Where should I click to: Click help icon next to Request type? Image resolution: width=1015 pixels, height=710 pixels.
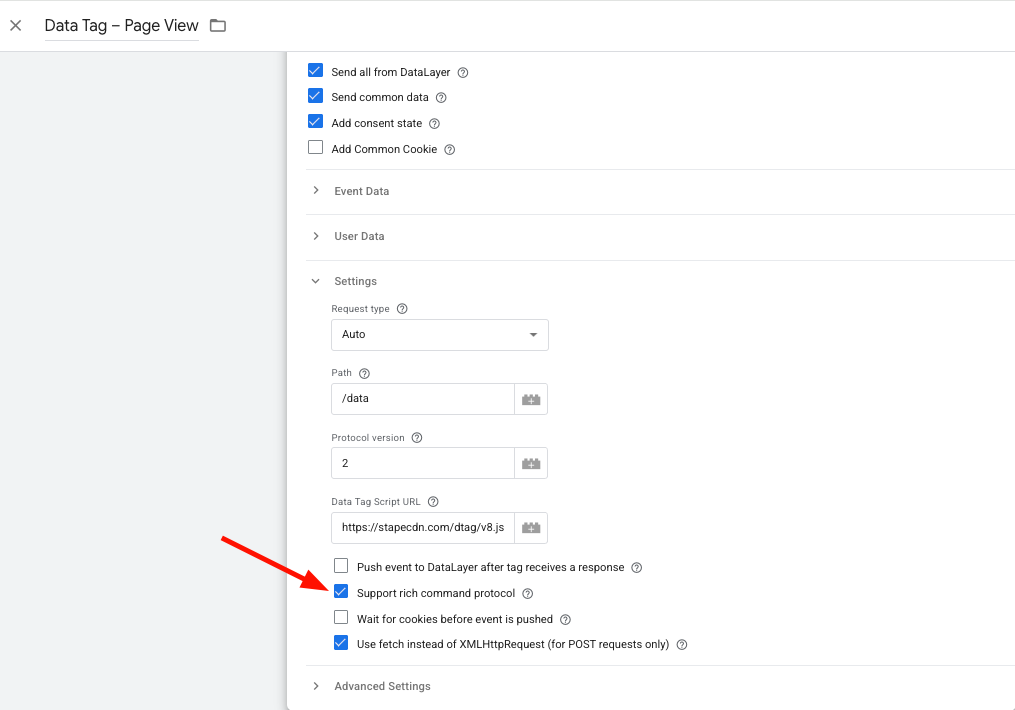point(402,309)
